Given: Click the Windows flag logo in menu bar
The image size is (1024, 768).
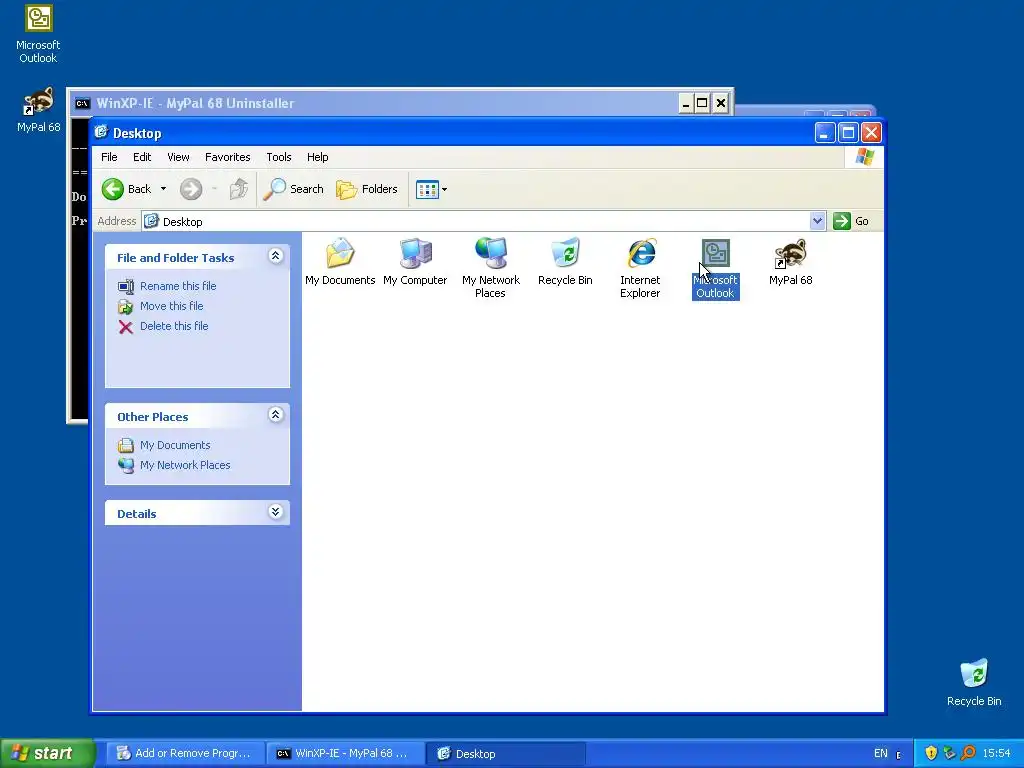Looking at the screenshot, I should tap(865, 157).
